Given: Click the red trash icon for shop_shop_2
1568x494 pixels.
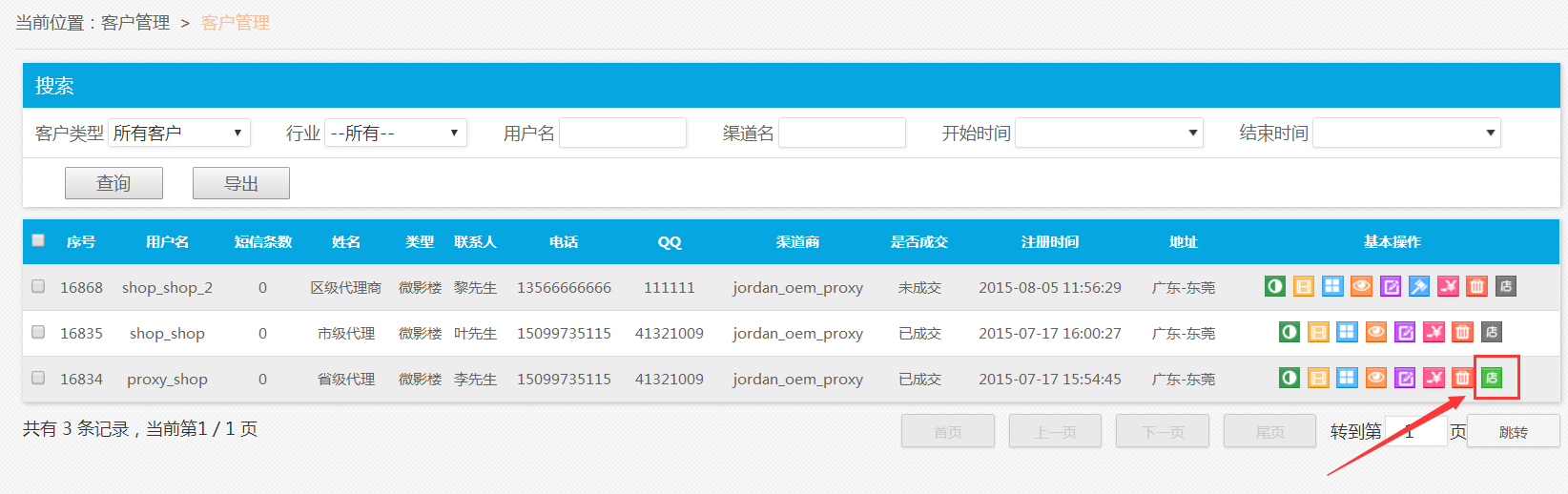Looking at the screenshot, I should point(1476,286).
